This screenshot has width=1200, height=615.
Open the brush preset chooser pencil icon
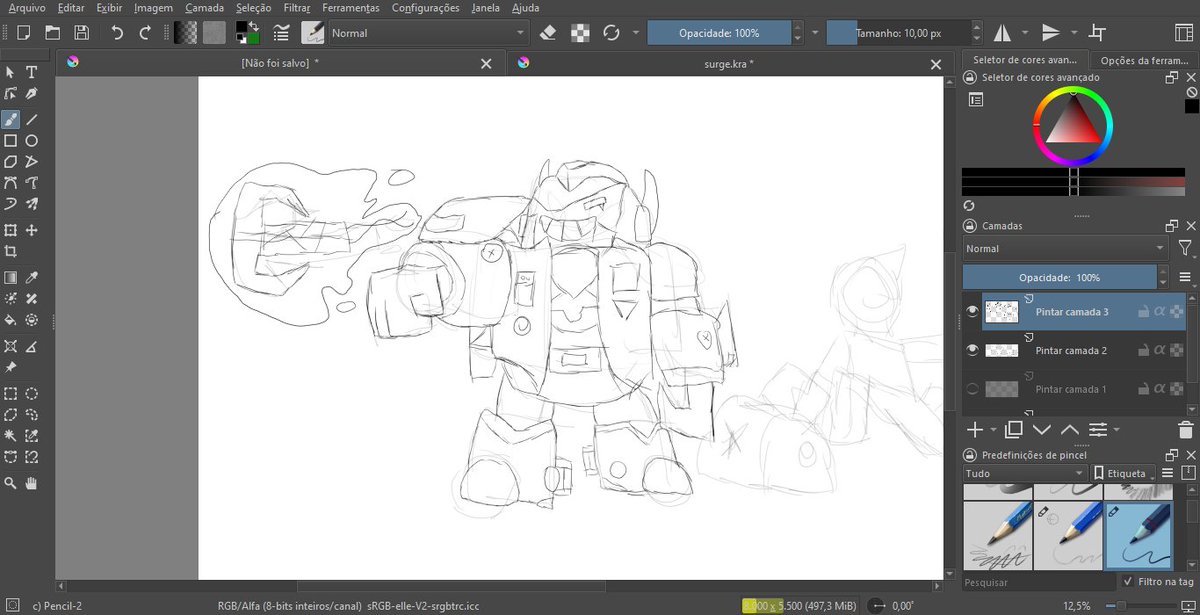tap(312, 33)
